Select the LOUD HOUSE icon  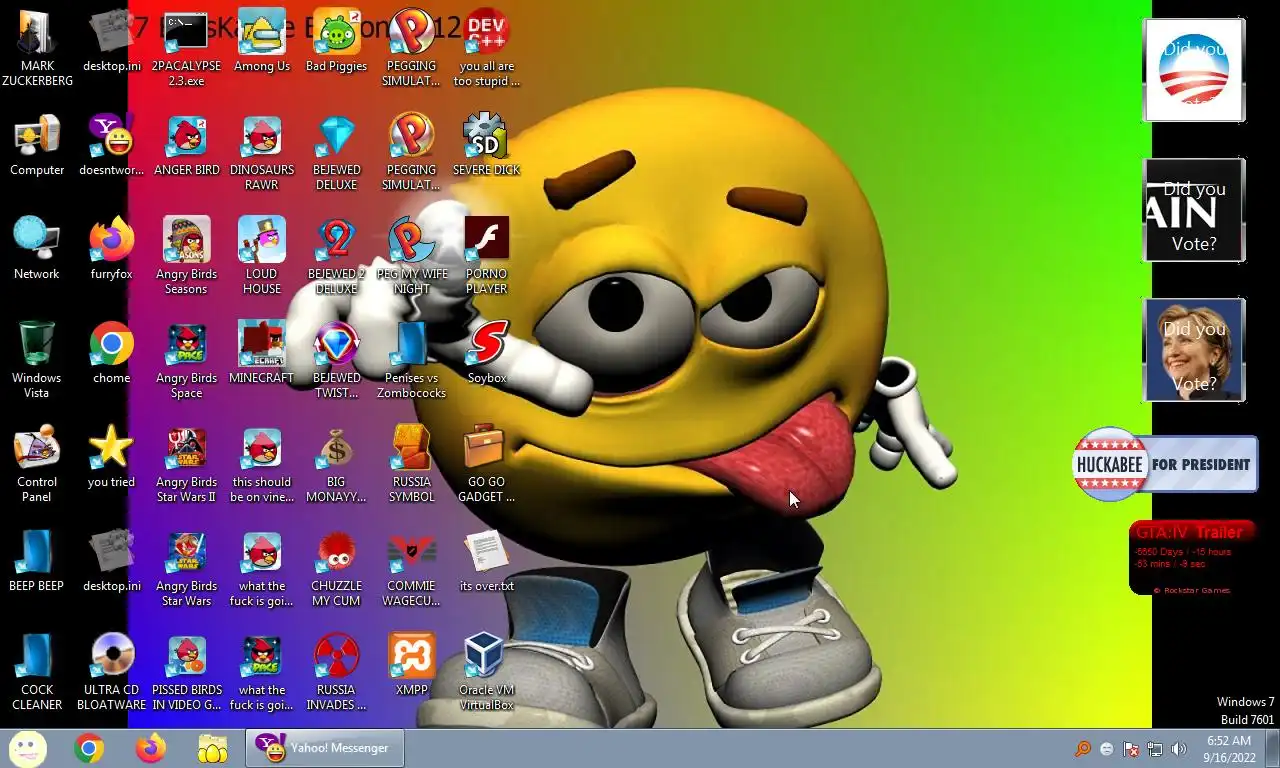click(x=262, y=255)
